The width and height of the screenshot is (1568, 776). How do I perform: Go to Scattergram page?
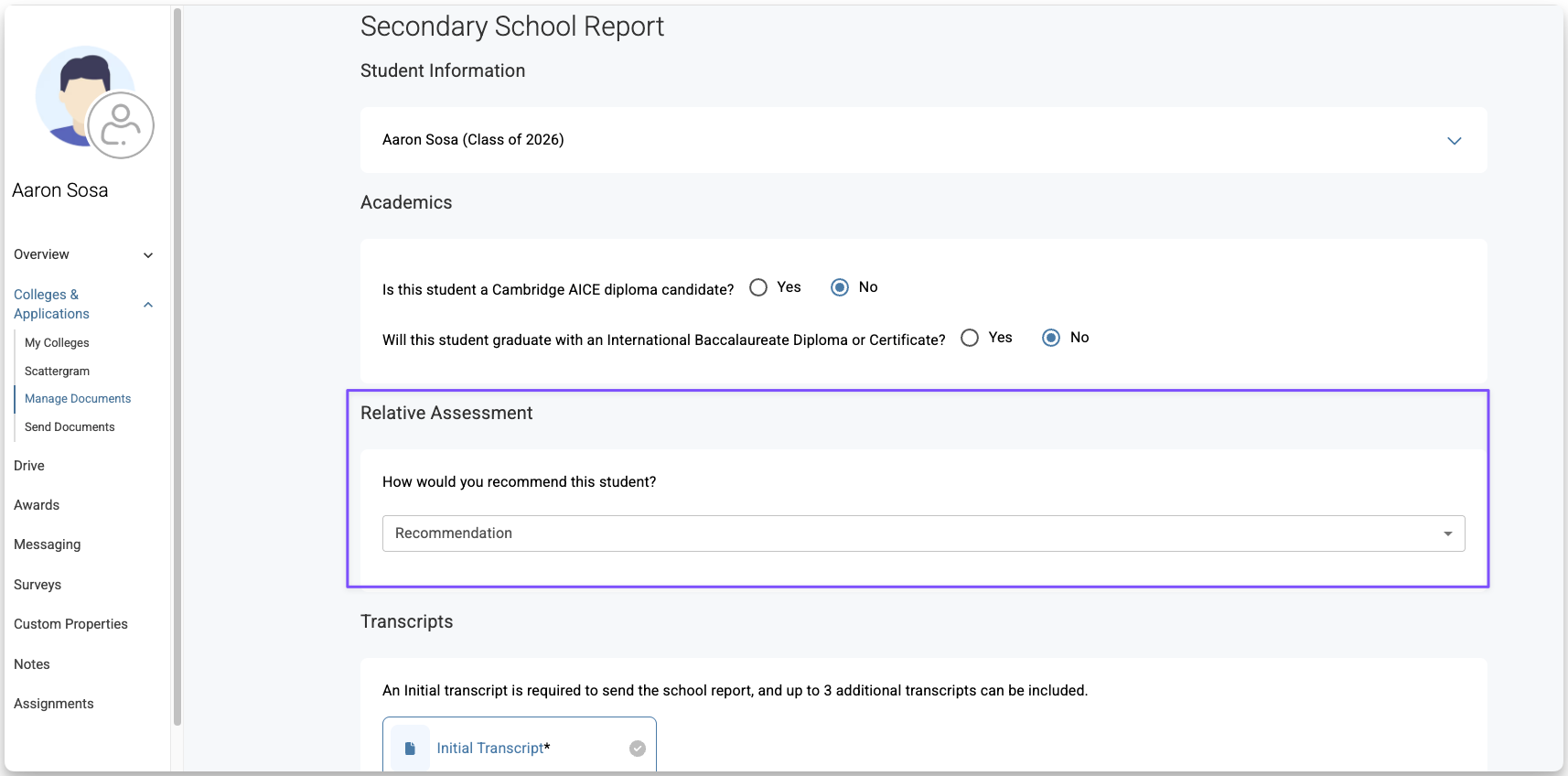(x=57, y=372)
